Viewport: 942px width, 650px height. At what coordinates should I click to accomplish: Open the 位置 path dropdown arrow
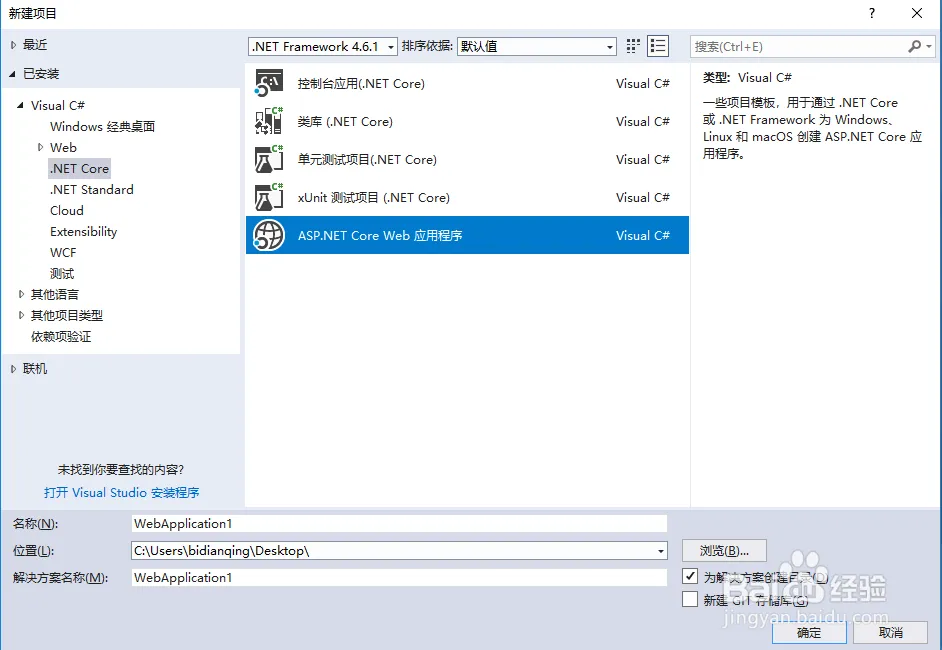tap(660, 551)
